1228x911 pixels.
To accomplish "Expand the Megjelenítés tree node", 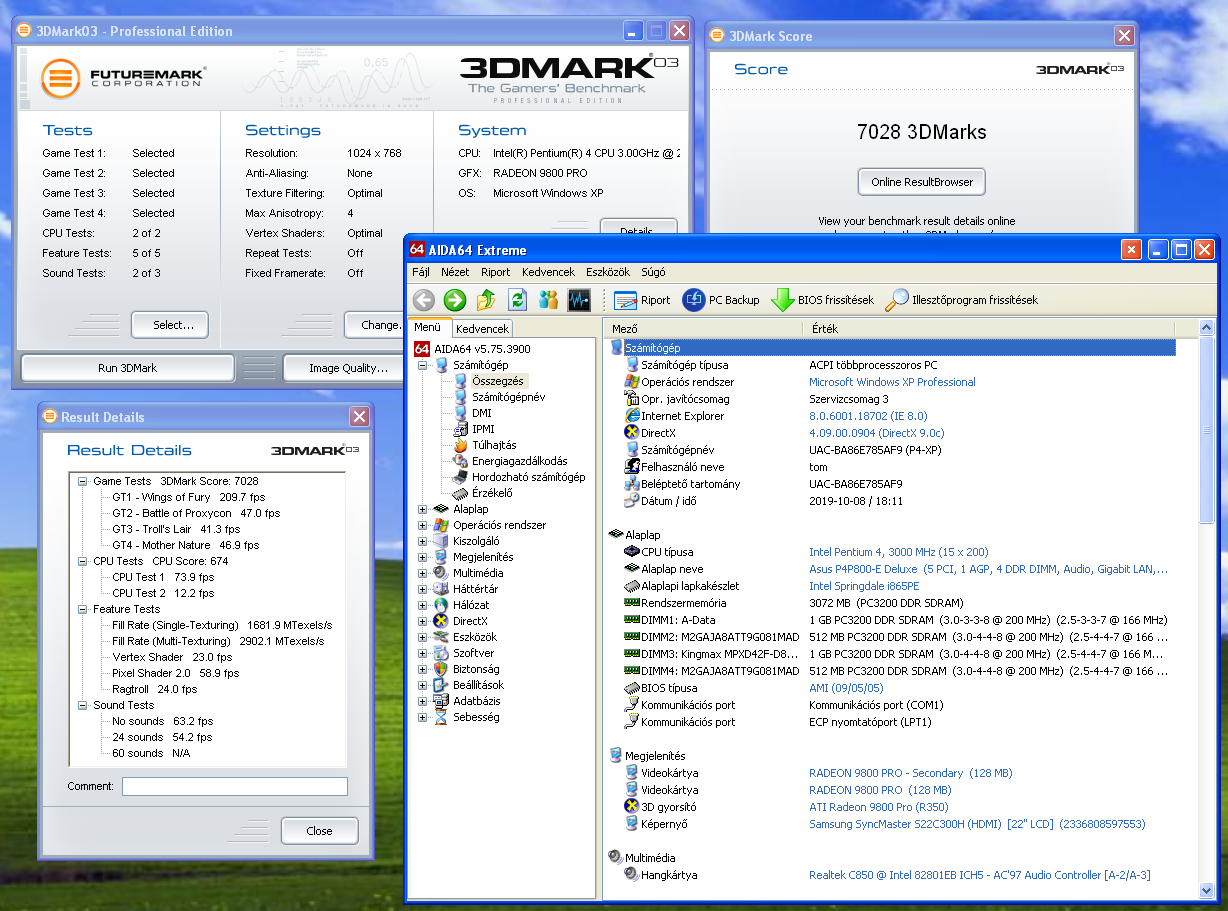I will (x=422, y=557).
